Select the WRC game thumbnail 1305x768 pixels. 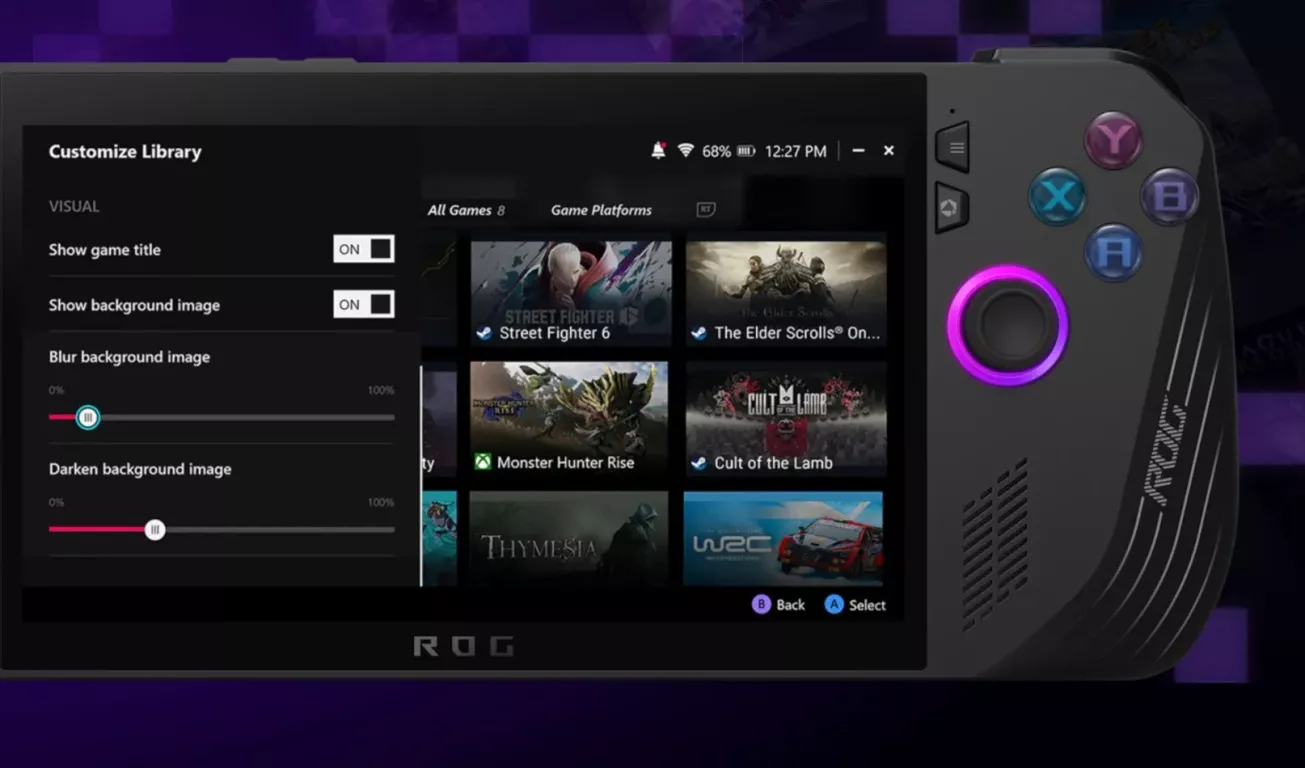tap(783, 538)
